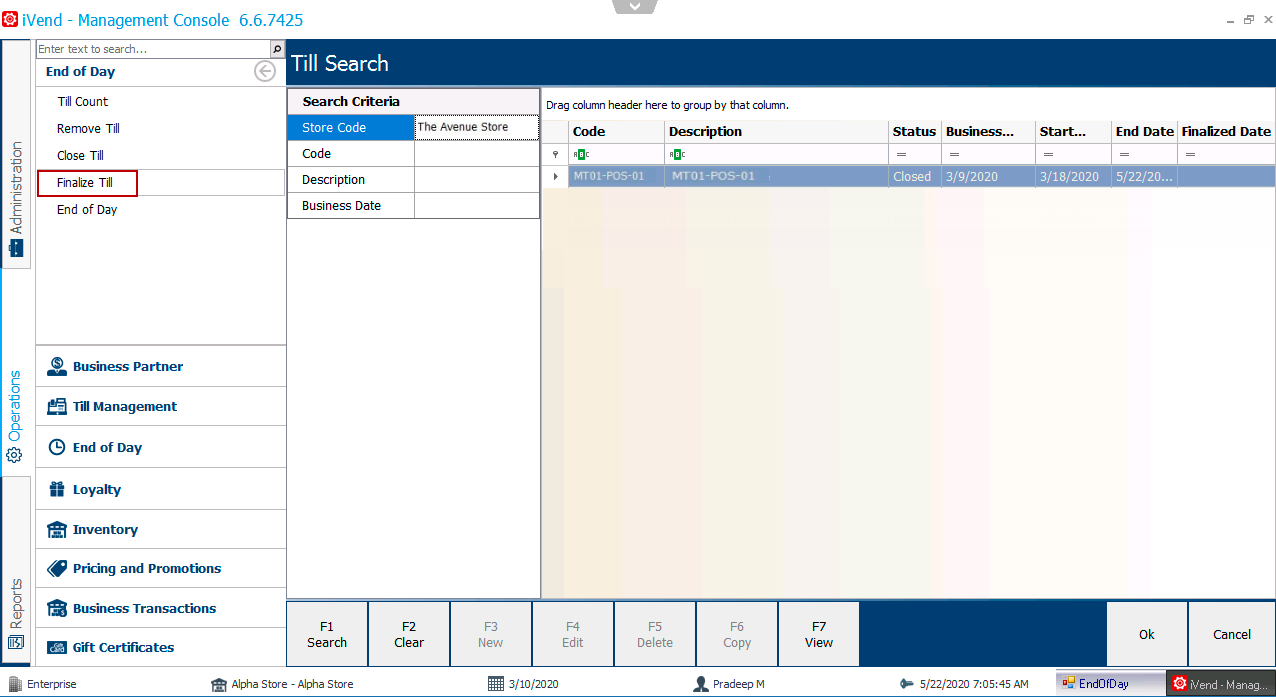This screenshot has width=1276, height=697.
Task: Open Description column filter operator icon
Action: point(676,155)
